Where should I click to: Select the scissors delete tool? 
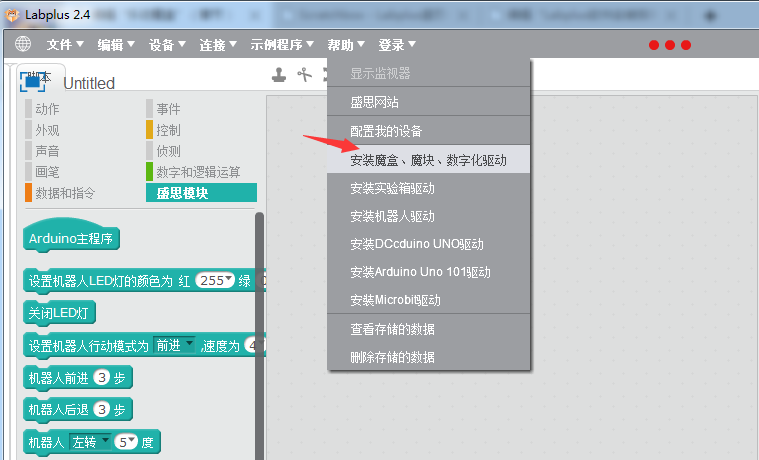click(304, 75)
